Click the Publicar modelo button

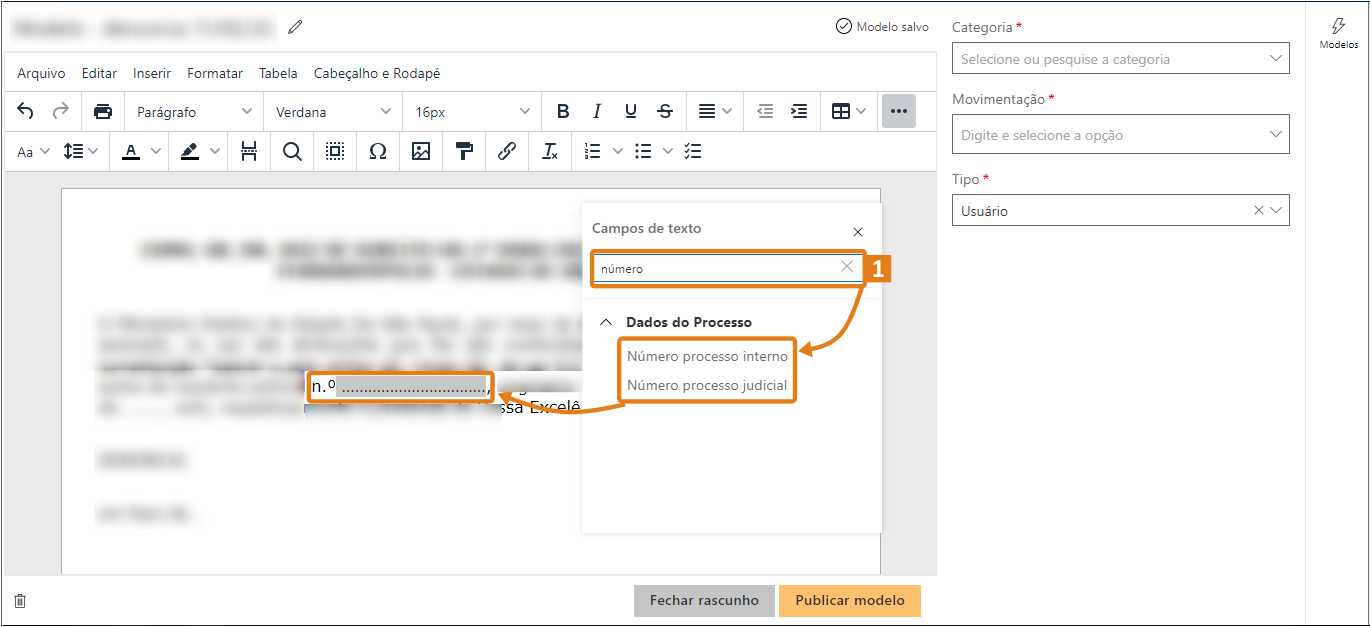coord(849,601)
